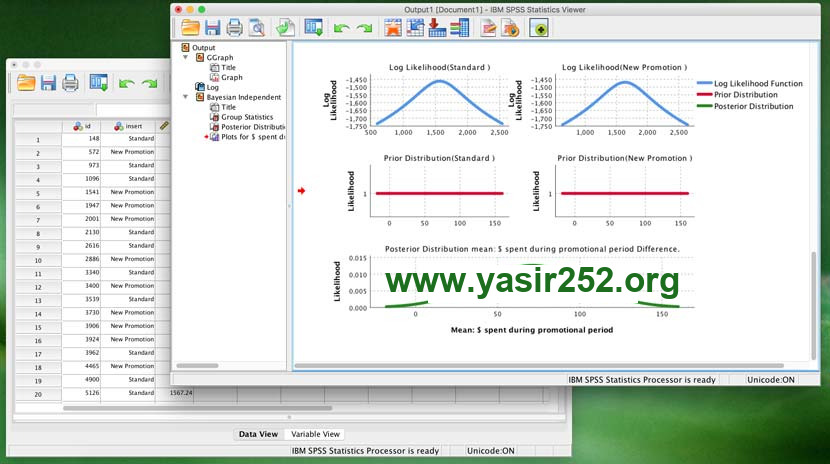Select row header 5 in Data Editor
Viewport: 830px width, 464px height.
pos(38,193)
